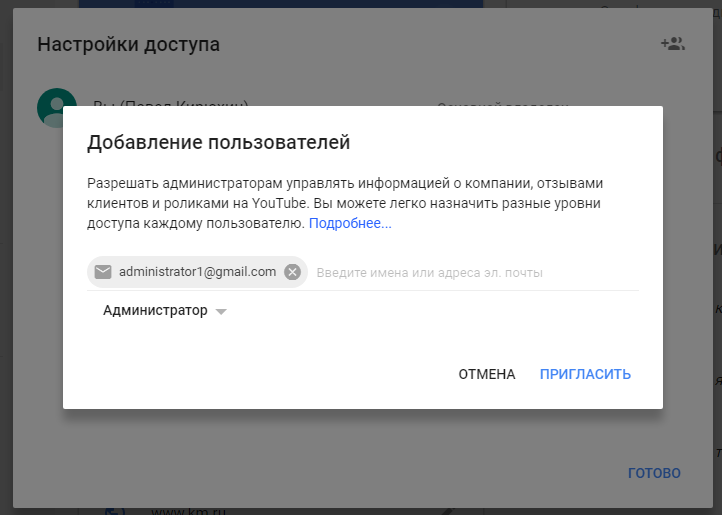Remove the administrator1@gmail.com chip
Image resolution: width=722 pixels, height=515 pixels.
click(x=292, y=272)
